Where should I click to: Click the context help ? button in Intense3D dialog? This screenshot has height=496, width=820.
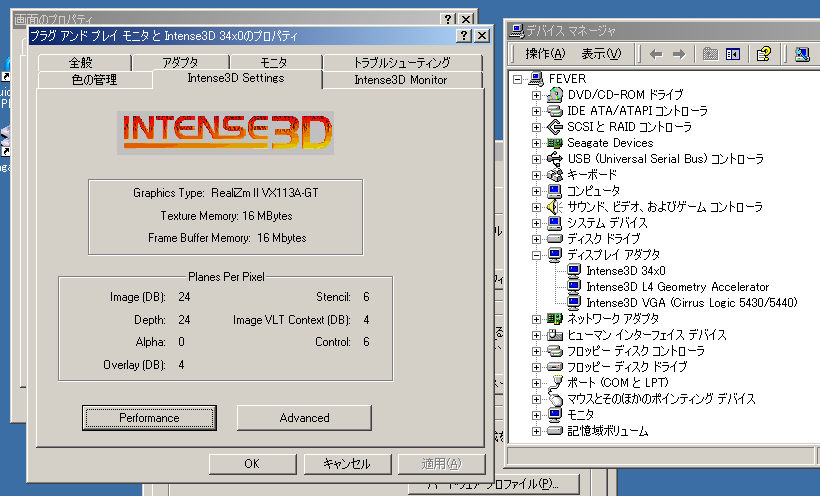tap(463, 36)
